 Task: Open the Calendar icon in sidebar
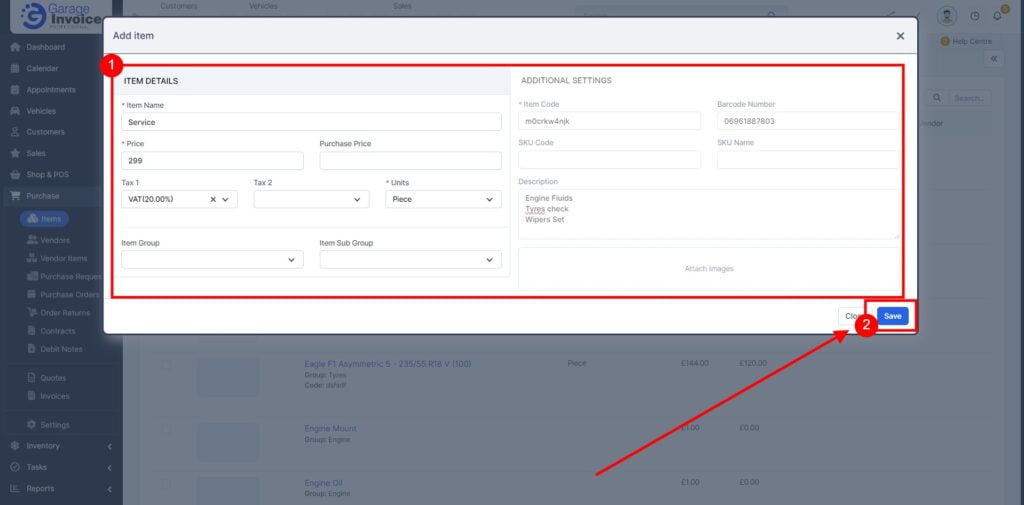pyautogui.click(x=15, y=69)
